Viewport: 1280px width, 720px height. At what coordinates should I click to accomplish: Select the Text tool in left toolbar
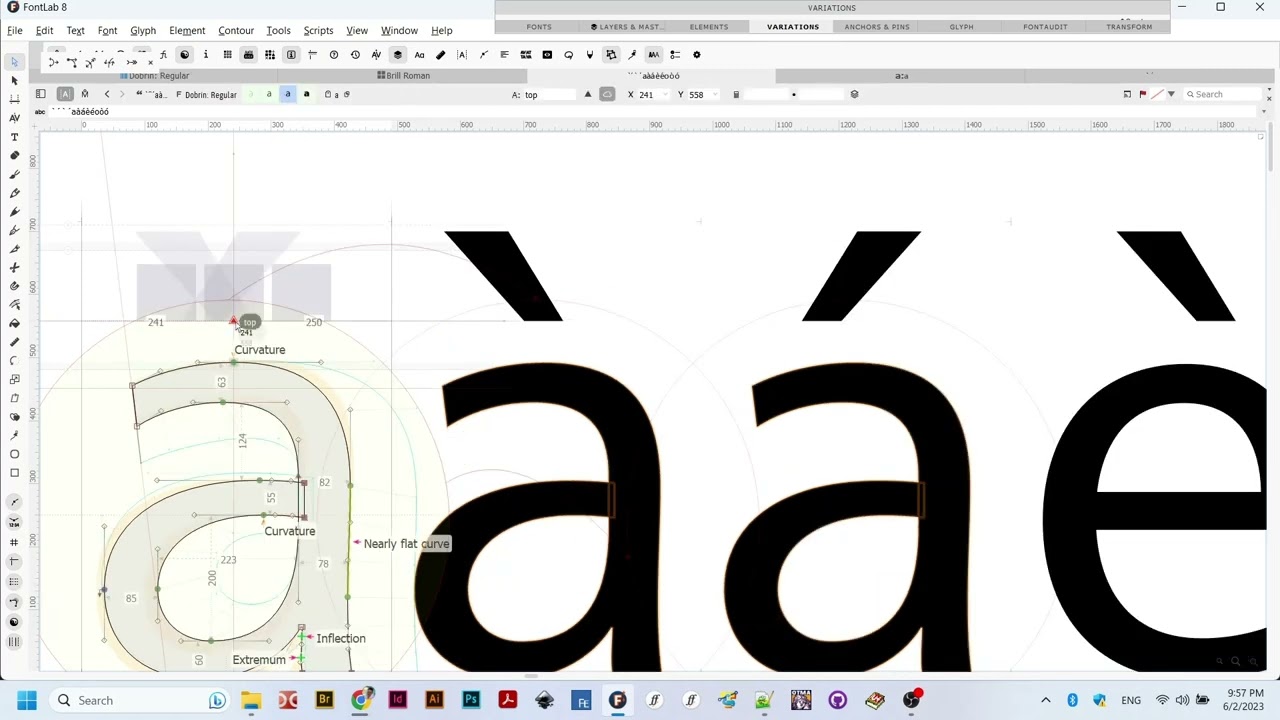point(14,137)
